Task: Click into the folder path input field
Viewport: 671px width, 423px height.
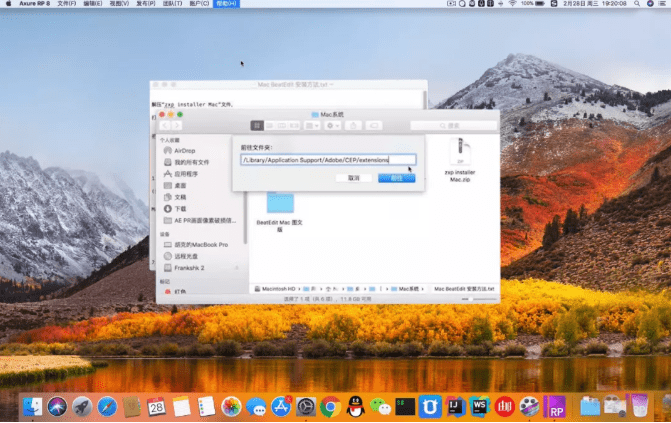Action: (328, 160)
